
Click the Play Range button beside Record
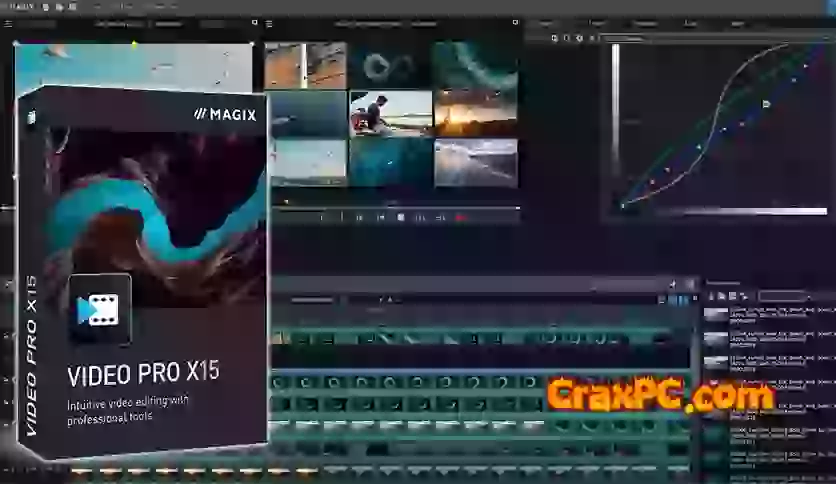coord(441,217)
